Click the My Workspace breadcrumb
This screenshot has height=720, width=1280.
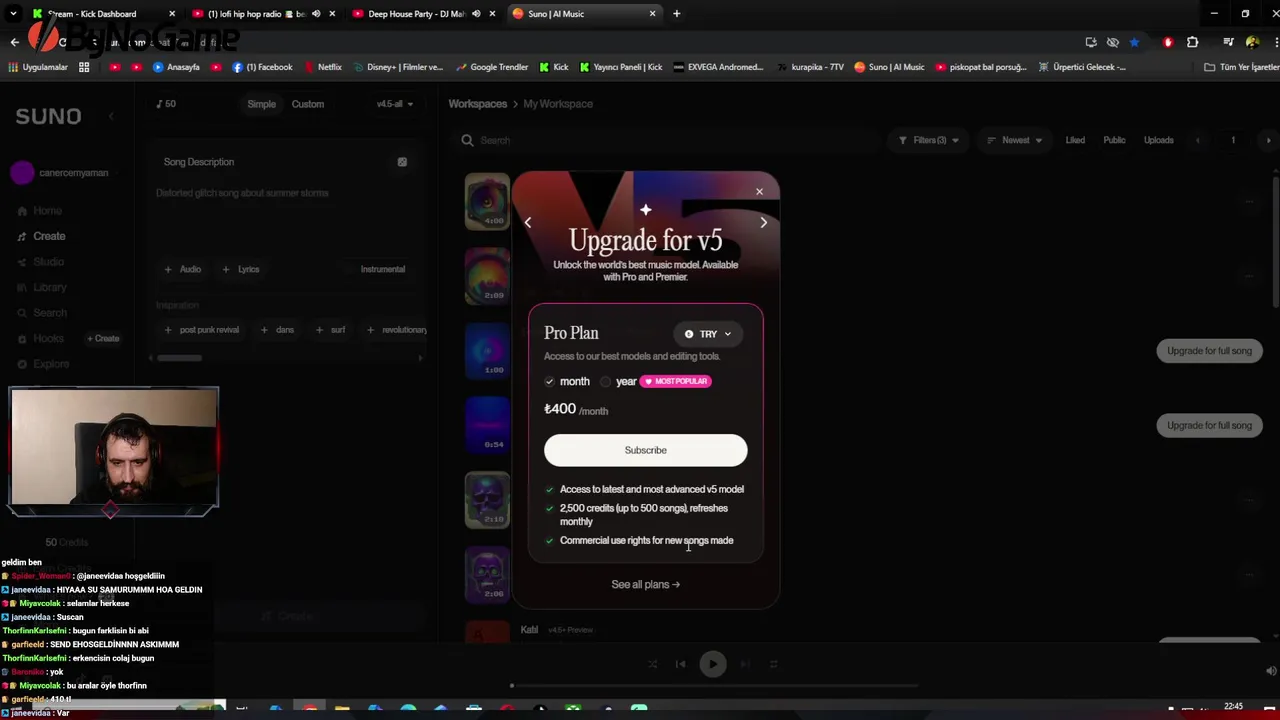click(x=558, y=104)
